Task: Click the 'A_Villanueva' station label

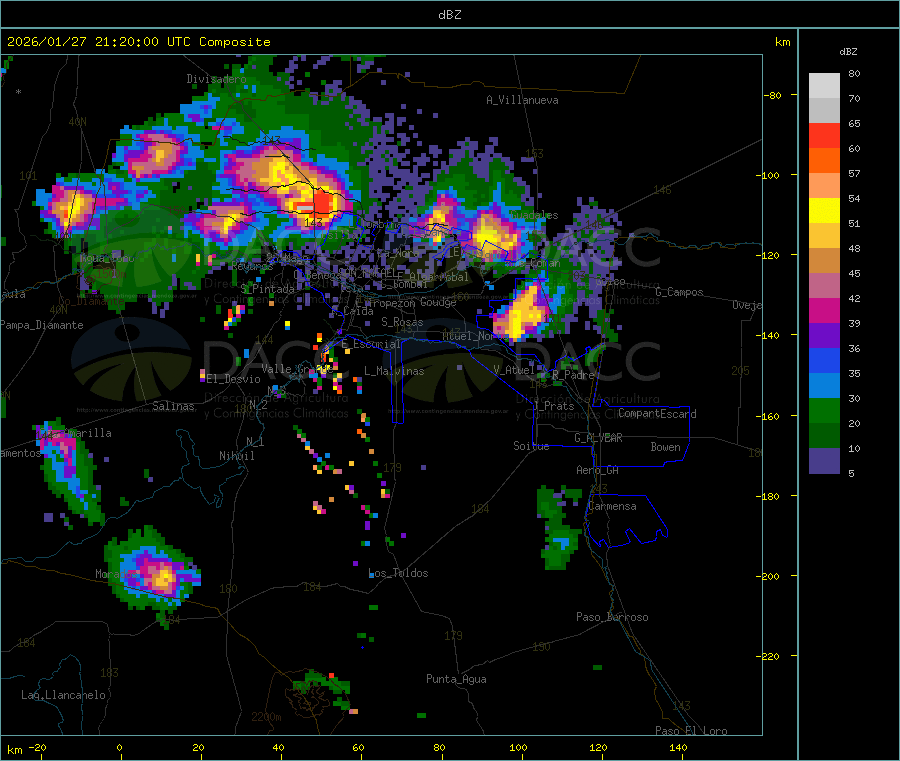Action: pos(522,100)
